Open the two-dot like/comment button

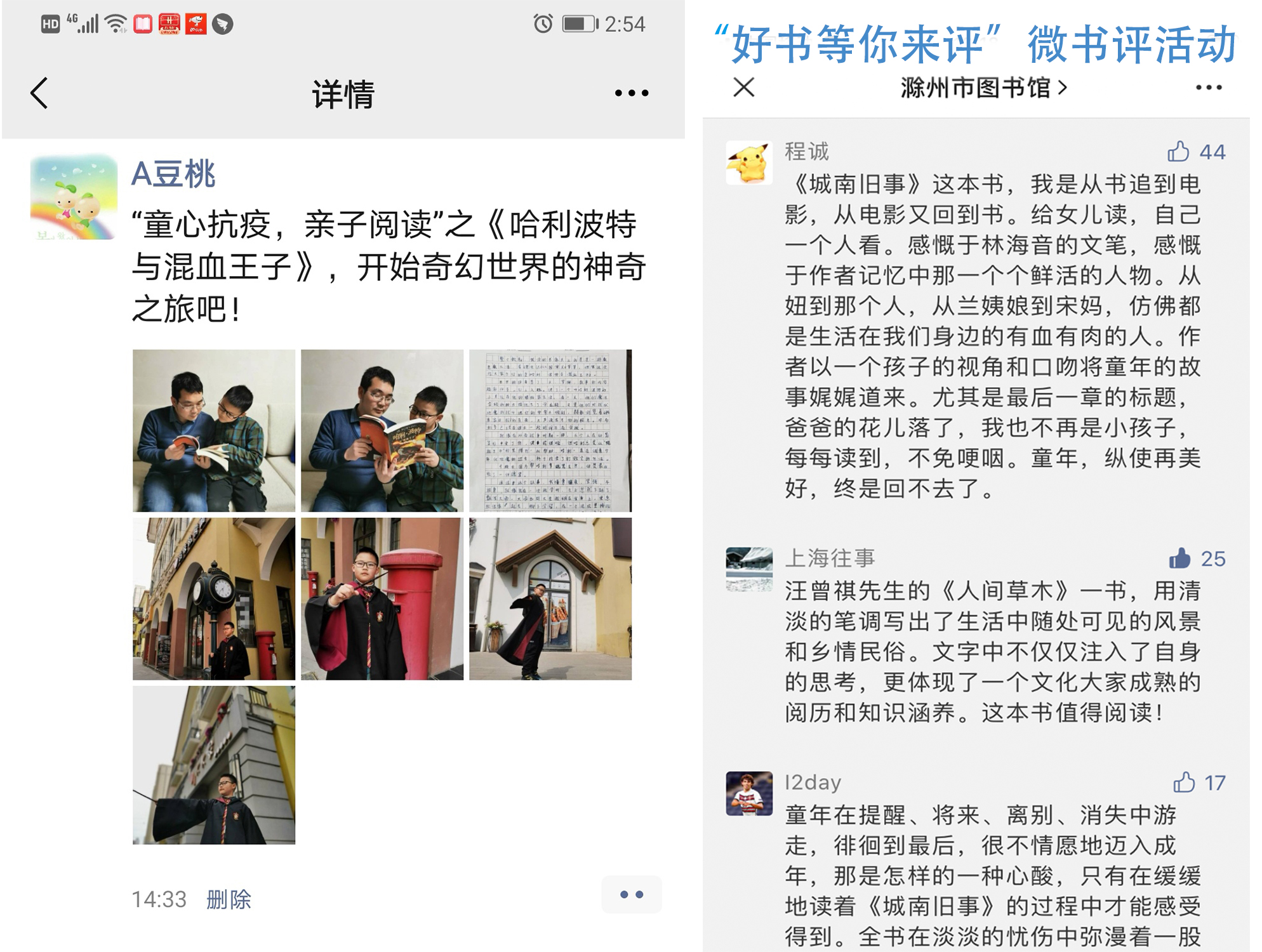click(632, 894)
